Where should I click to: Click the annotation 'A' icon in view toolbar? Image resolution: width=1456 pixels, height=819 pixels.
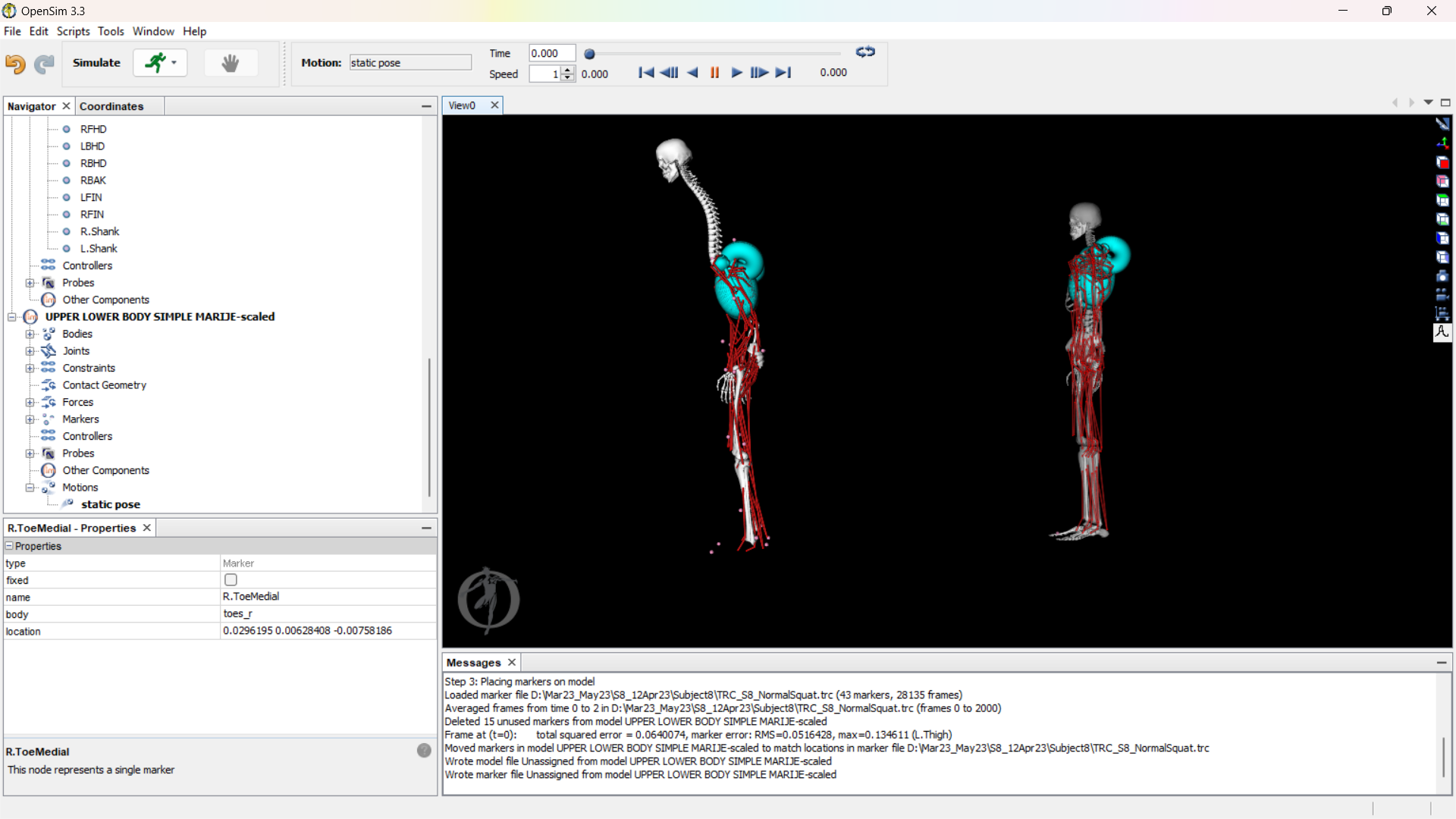(1442, 332)
